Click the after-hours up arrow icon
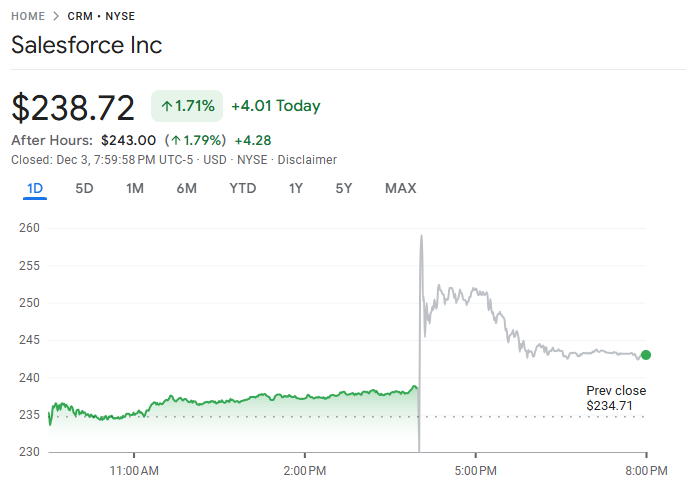The width and height of the screenshot is (686, 486). click(x=175, y=140)
